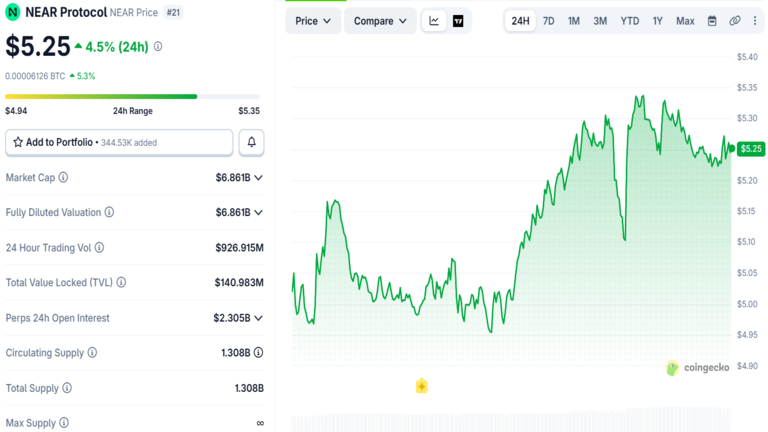768x432 pixels.
Task: Click the 0.00006126 BTC price text
Action: 35,76
